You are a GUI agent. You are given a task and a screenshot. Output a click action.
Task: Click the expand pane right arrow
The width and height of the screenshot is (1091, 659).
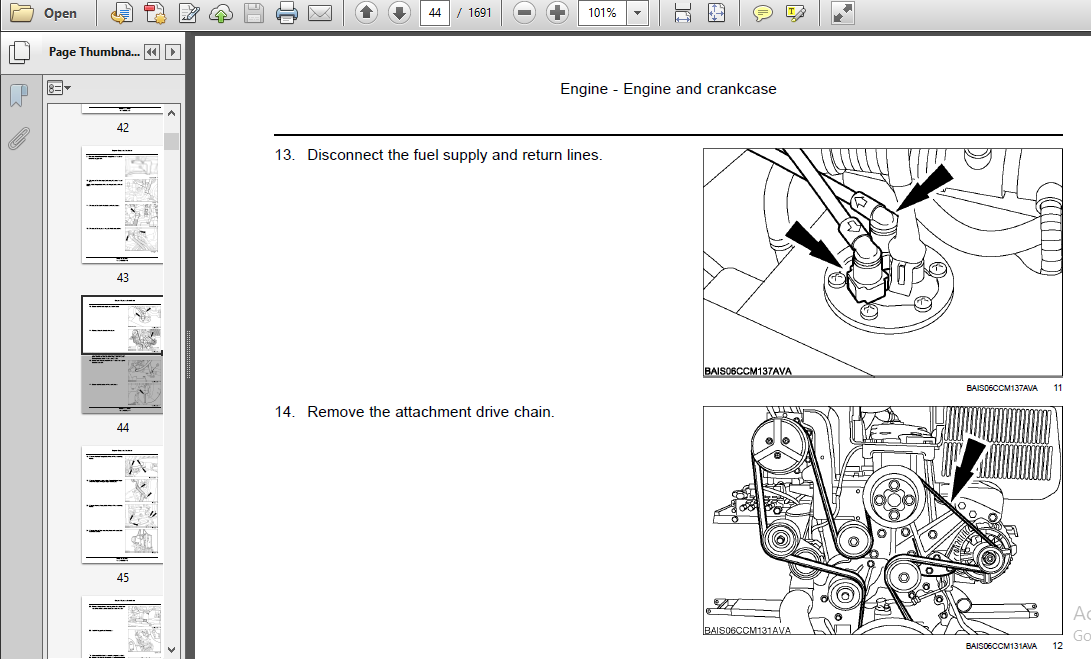tap(173, 52)
